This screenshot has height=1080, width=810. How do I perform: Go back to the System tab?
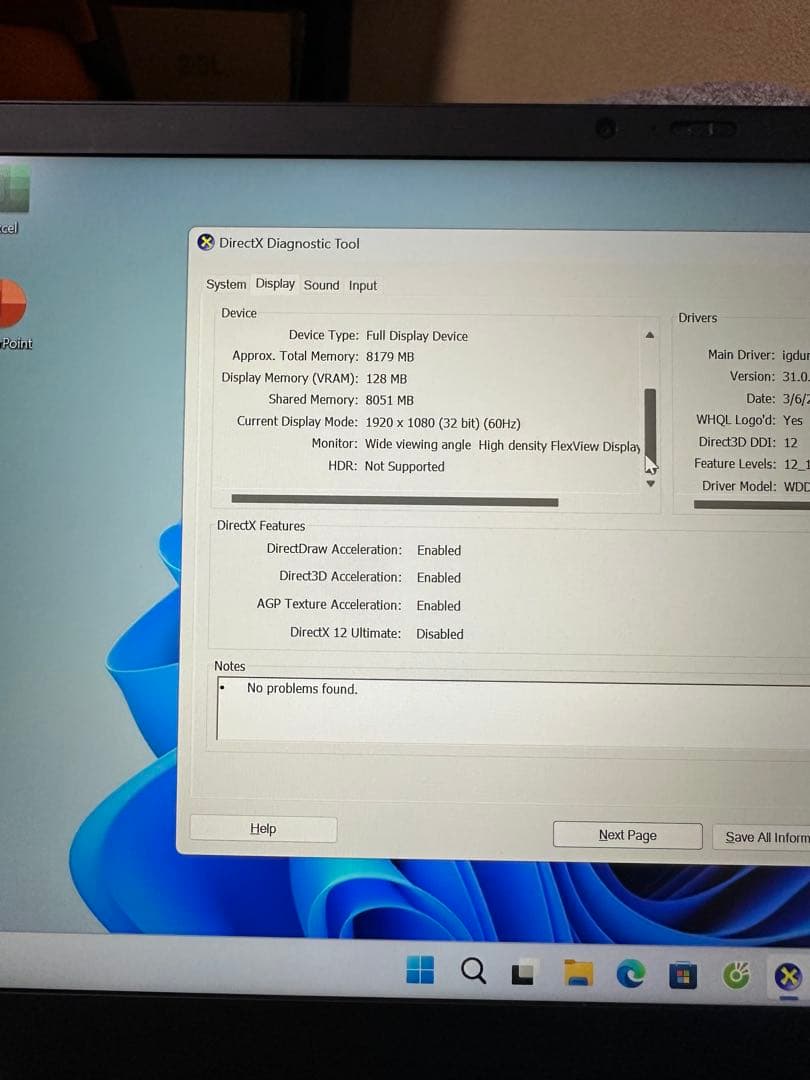point(226,284)
